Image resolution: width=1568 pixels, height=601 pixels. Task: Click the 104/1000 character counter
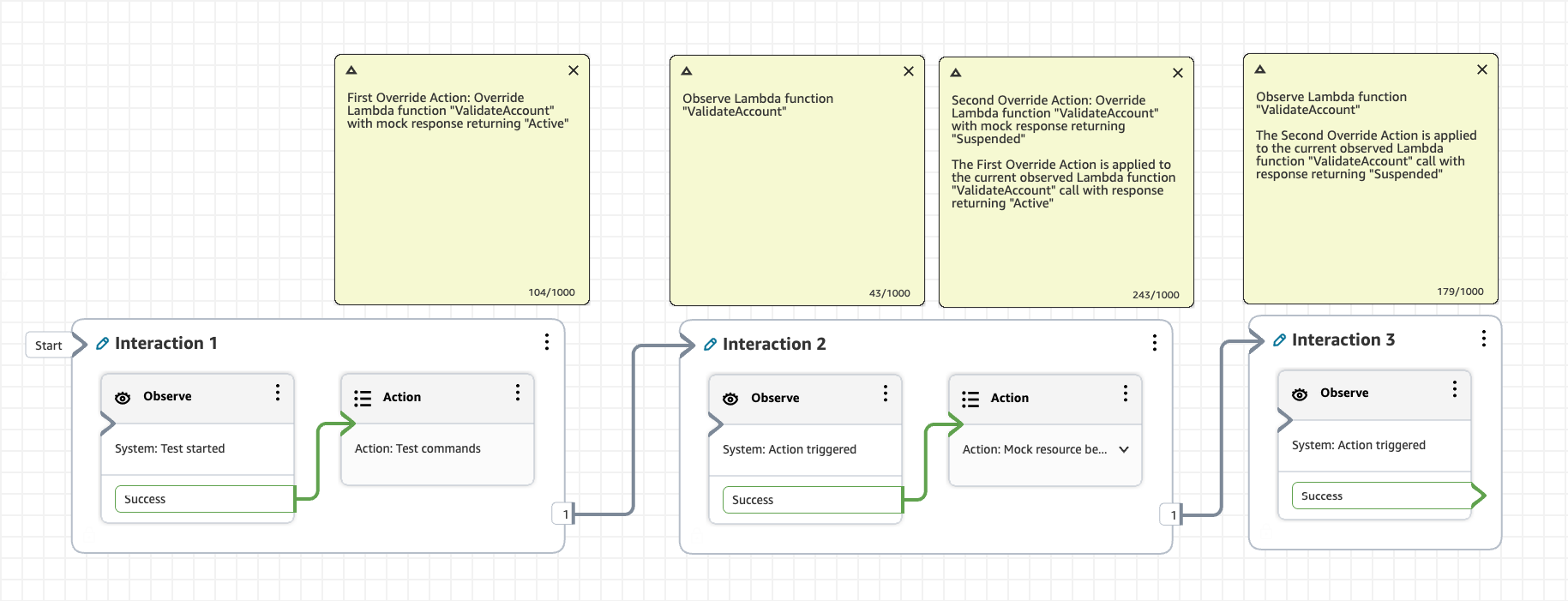pyautogui.click(x=551, y=292)
